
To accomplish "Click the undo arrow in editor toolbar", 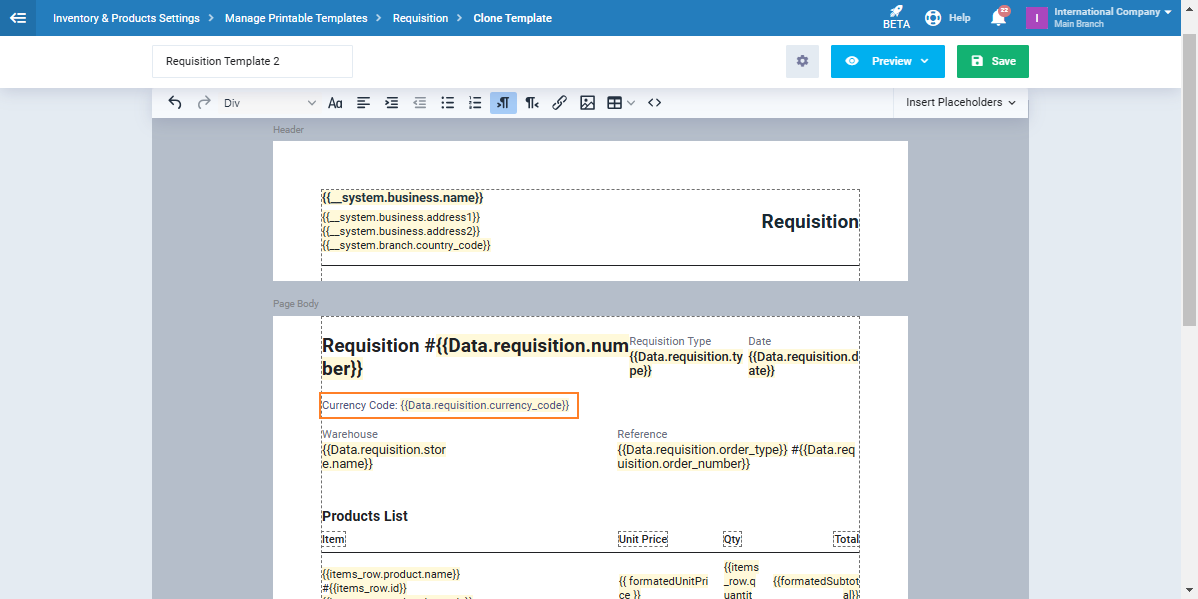I will [x=175, y=103].
